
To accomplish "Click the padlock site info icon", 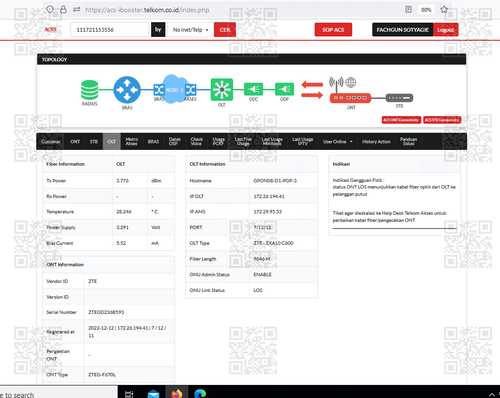I will pyautogui.click(x=63, y=9).
